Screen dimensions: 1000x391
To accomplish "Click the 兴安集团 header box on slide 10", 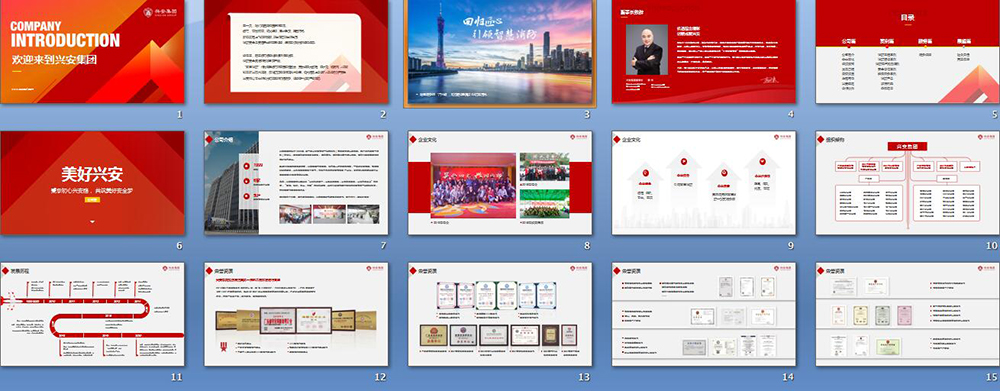I will [x=907, y=146].
